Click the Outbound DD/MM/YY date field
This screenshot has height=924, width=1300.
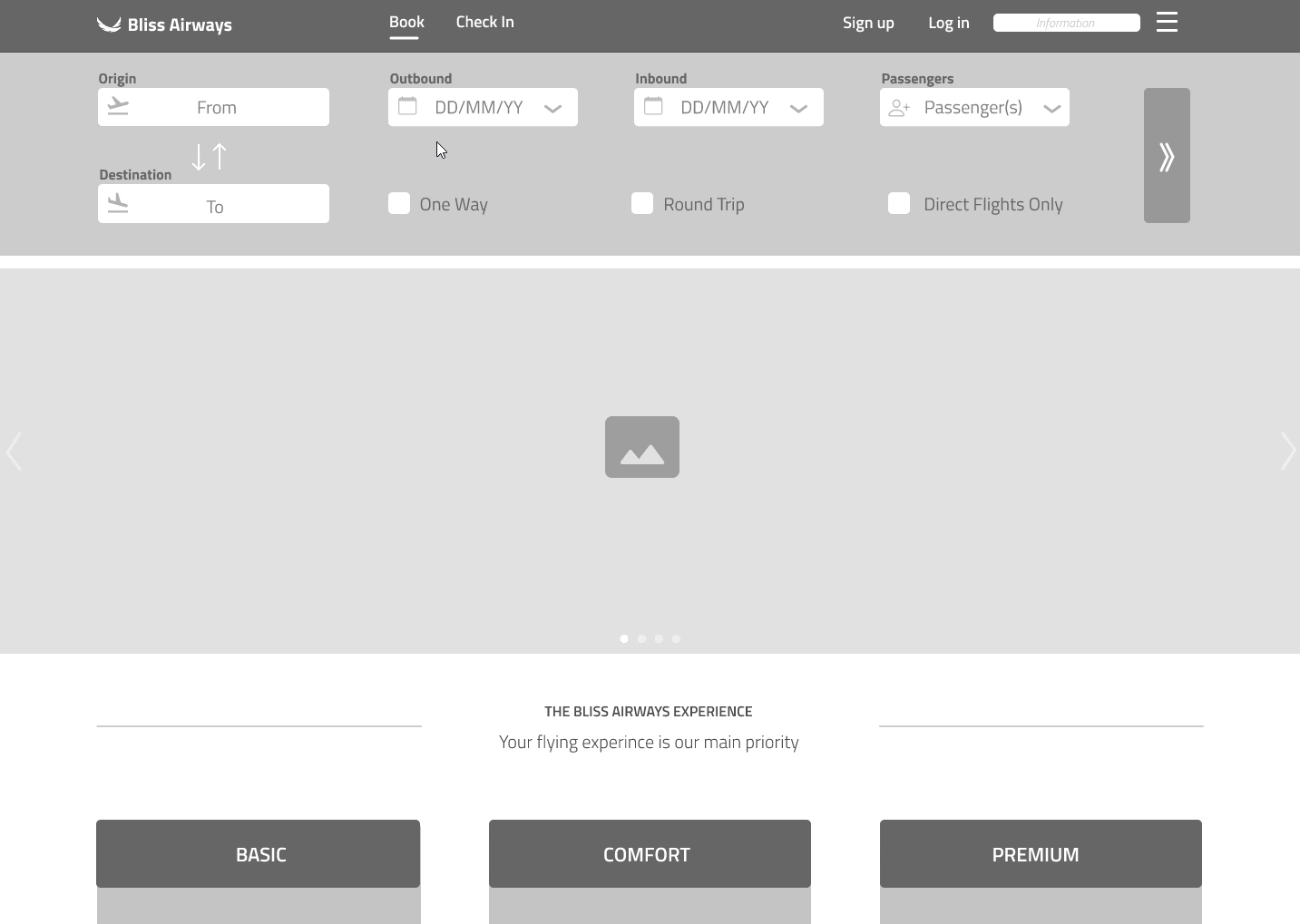coord(483,107)
